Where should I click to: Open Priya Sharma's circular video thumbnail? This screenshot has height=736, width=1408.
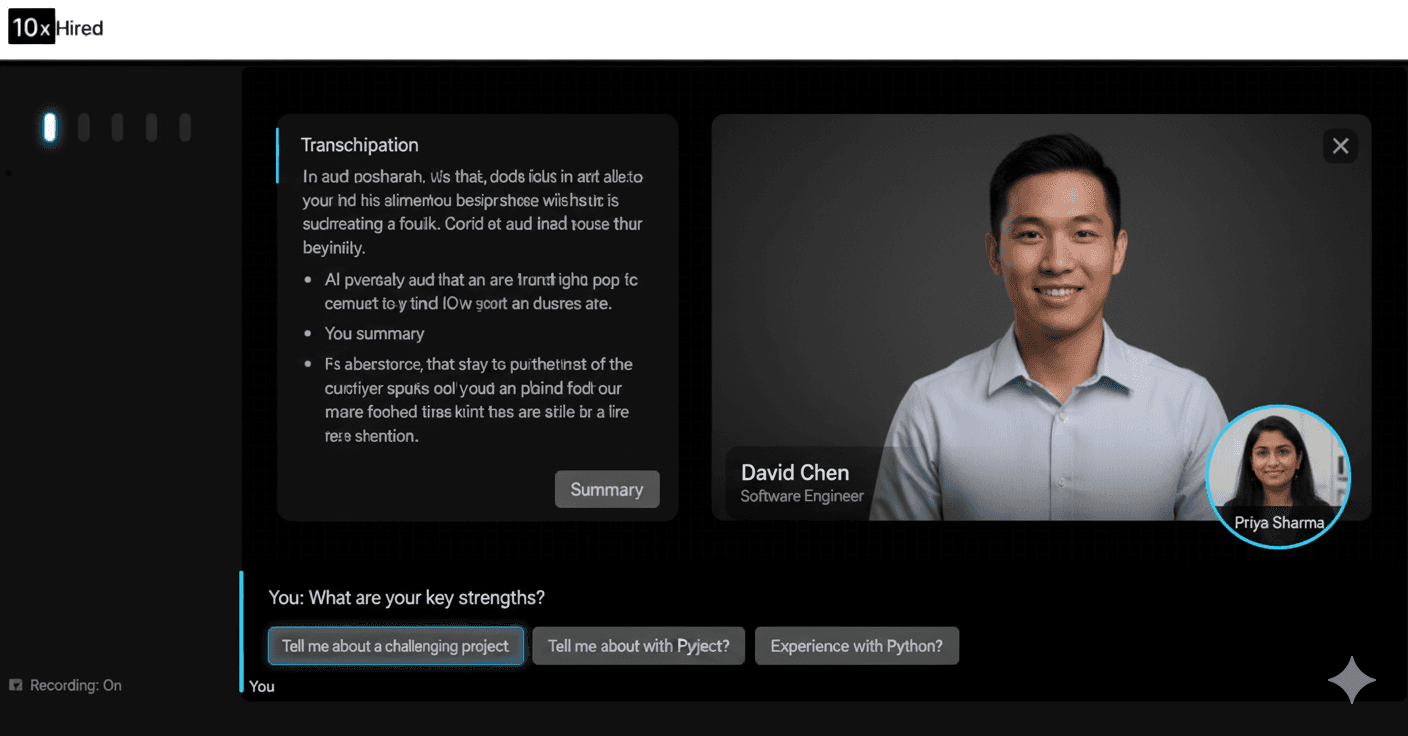(x=1279, y=476)
